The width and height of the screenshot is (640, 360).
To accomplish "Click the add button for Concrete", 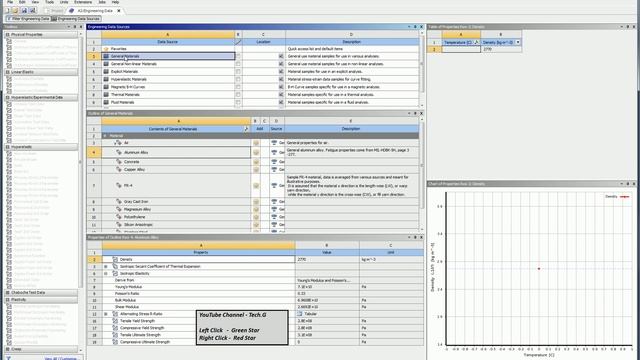I will coord(256,162).
